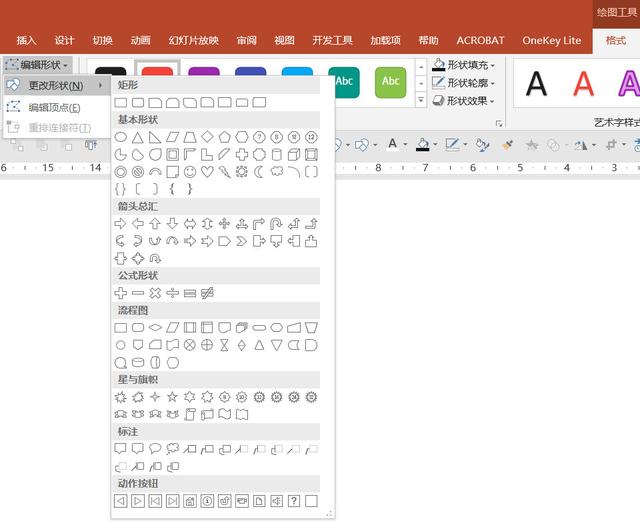Expand the shape styles gallery more arrow

click(x=421, y=100)
